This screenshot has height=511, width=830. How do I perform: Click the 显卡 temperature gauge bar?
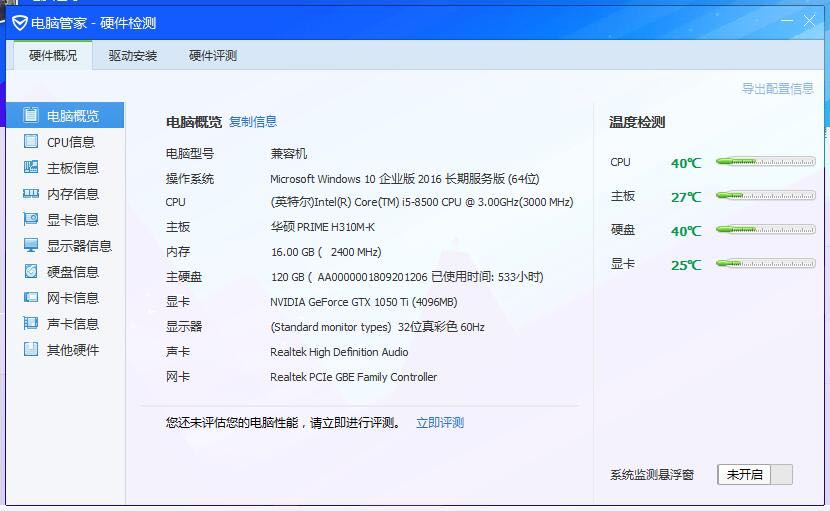point(765,263)
